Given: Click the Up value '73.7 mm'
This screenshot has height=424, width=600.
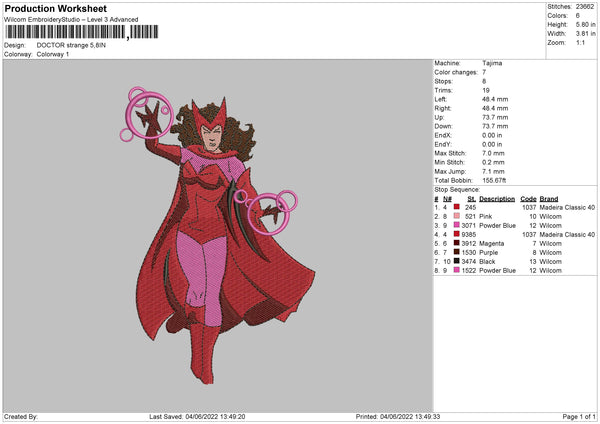Looking at the screenshot, I should pyautogui.click(x=495, y=117).
